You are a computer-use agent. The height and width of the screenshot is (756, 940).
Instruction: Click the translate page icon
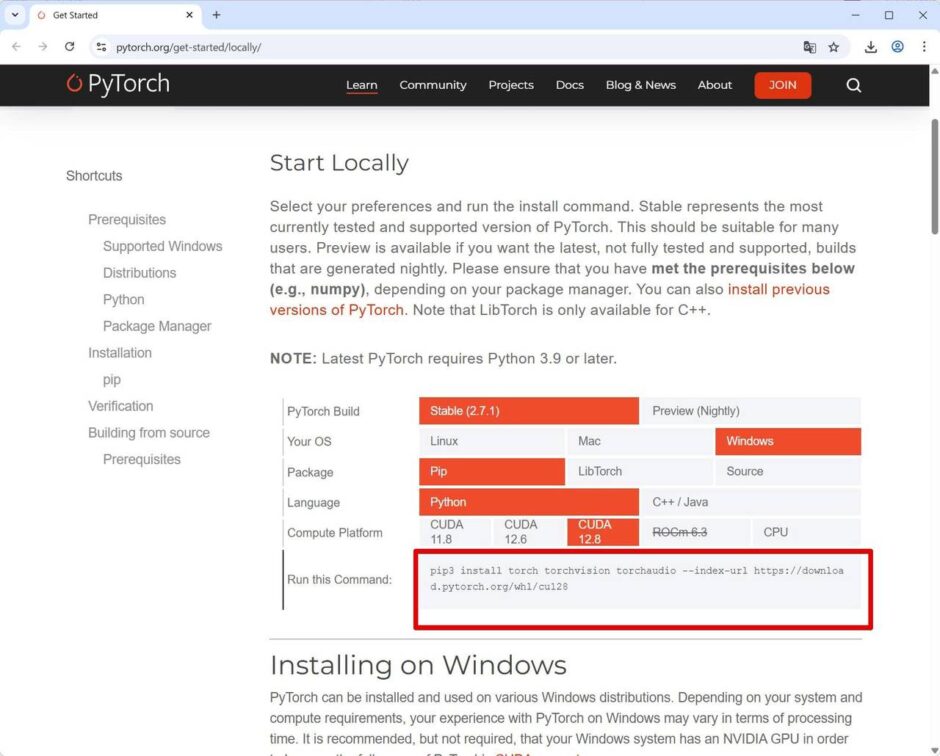809,47
